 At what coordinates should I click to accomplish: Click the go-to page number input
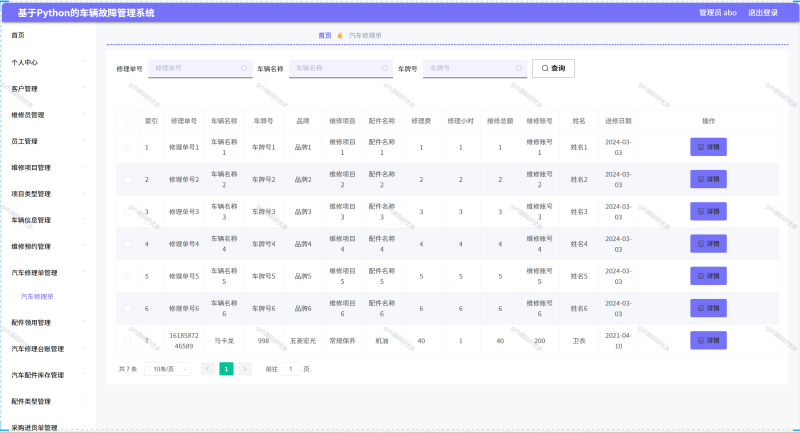pos(291,369)
